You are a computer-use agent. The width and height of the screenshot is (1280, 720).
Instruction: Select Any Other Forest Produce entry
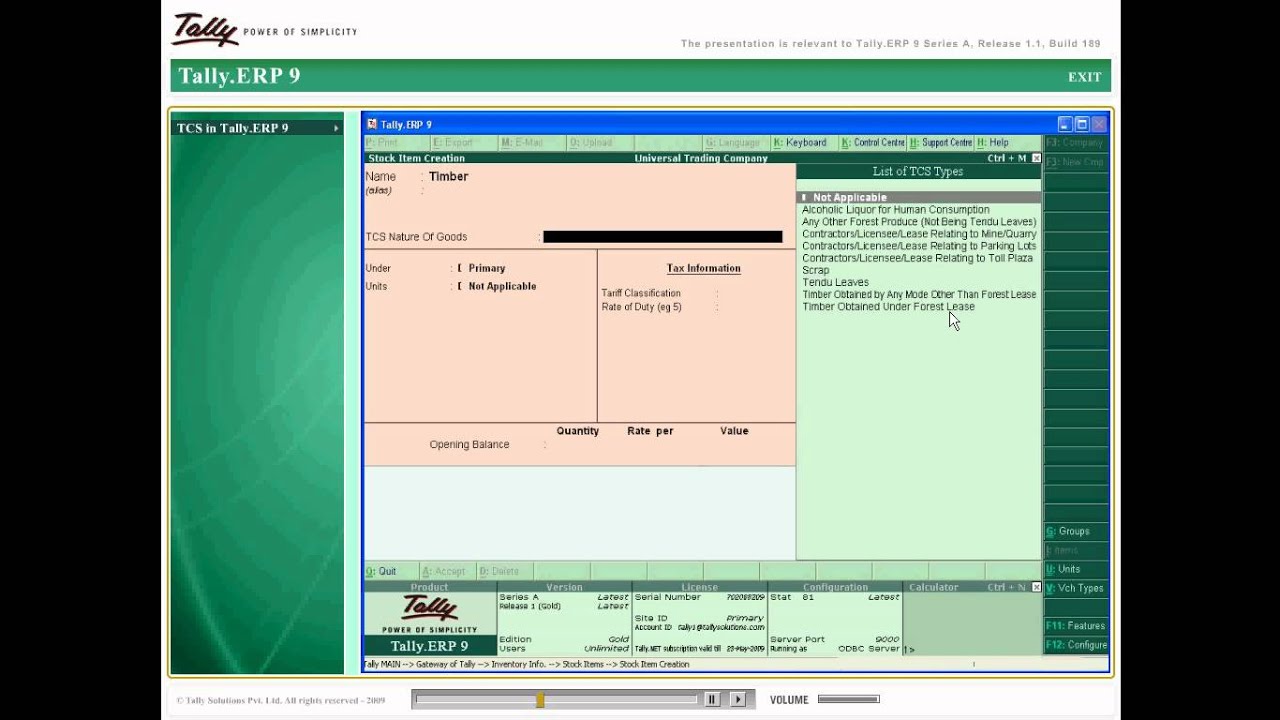click(x=918, y=222)
